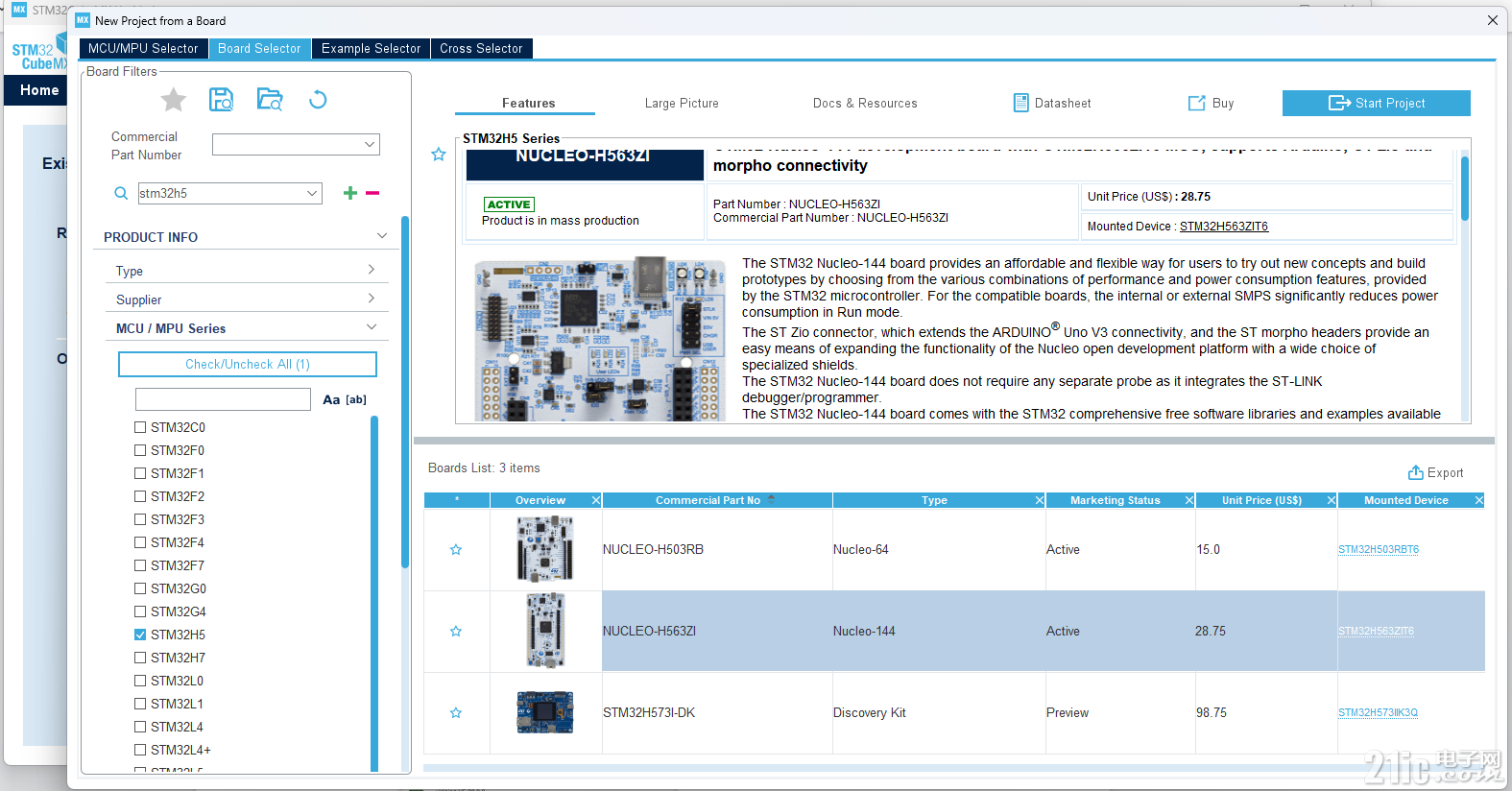This screenshot has width=1512, height=791.
Task: Click the Buy option
Action: point(1211,103)
